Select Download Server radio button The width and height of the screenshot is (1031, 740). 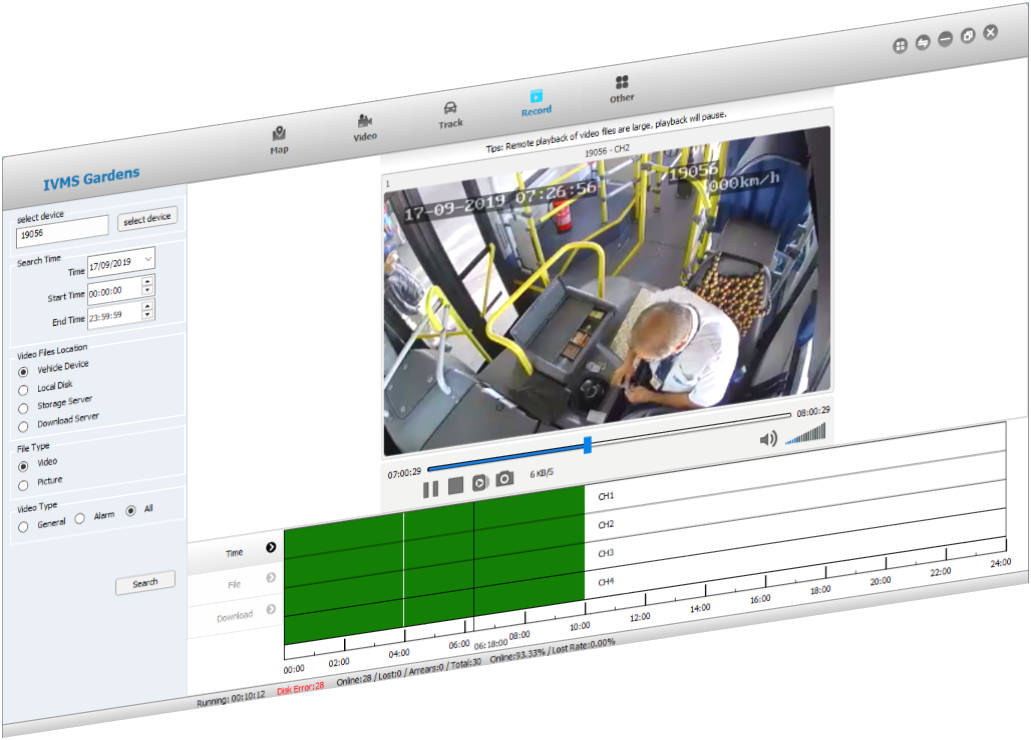[23, 427]
